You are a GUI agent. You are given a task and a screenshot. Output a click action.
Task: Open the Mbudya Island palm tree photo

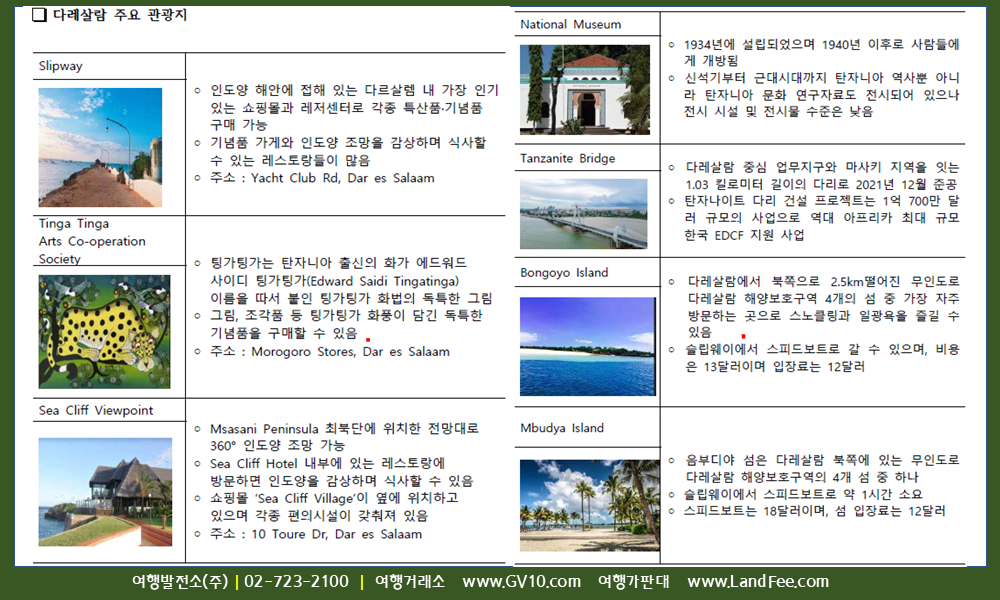[x=589, y=505]
